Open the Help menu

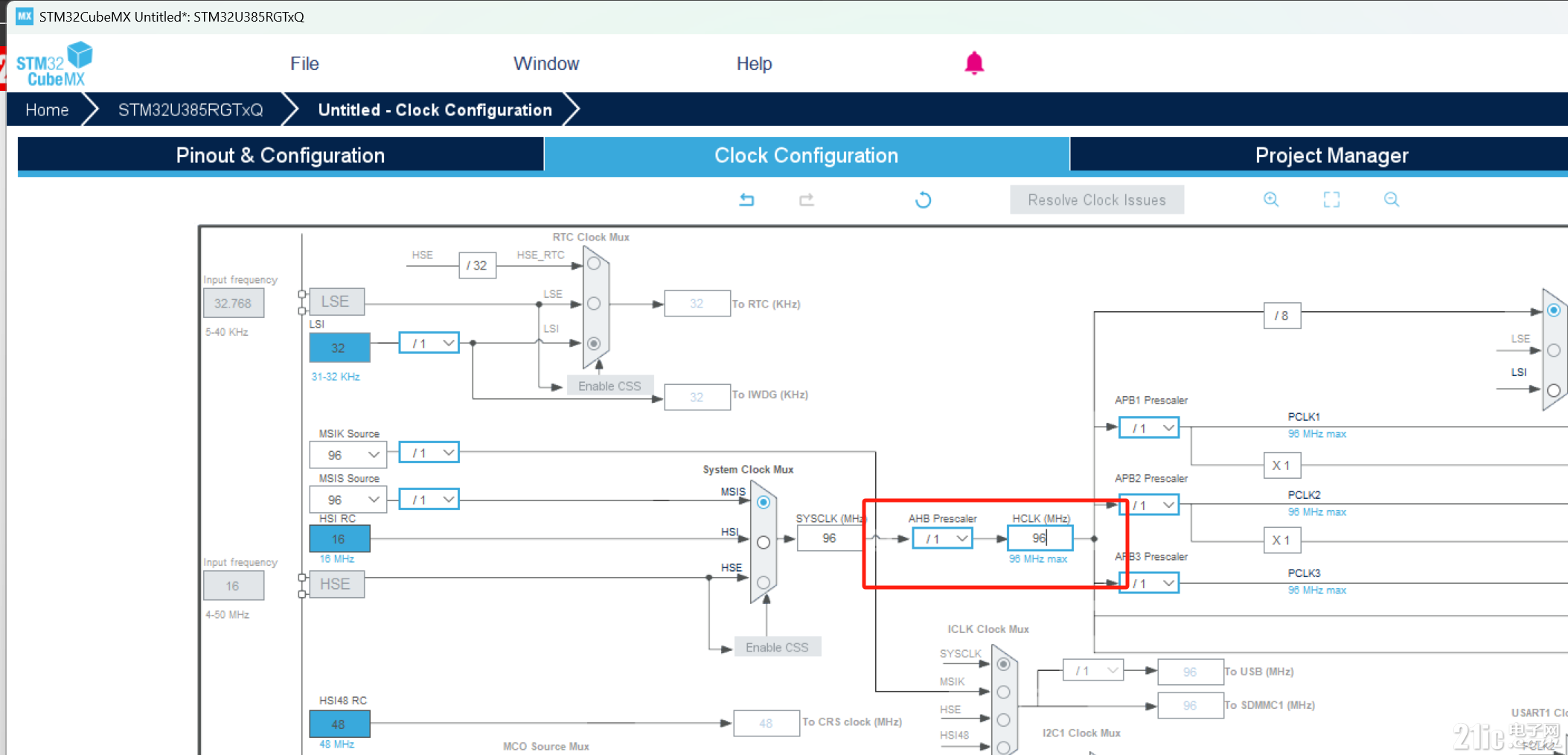(754, 64)
